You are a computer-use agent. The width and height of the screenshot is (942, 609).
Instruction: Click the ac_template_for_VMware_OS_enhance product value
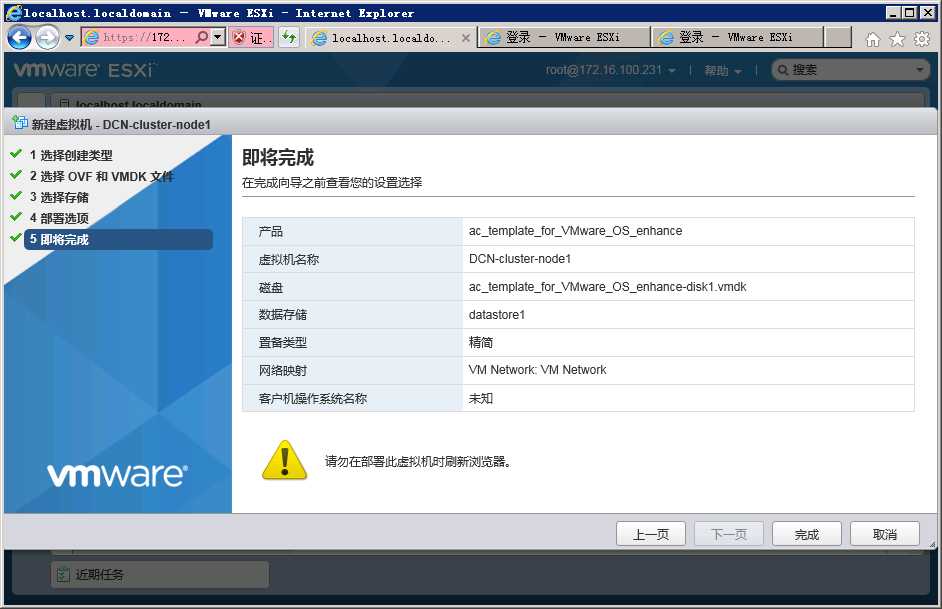[576, 231]
